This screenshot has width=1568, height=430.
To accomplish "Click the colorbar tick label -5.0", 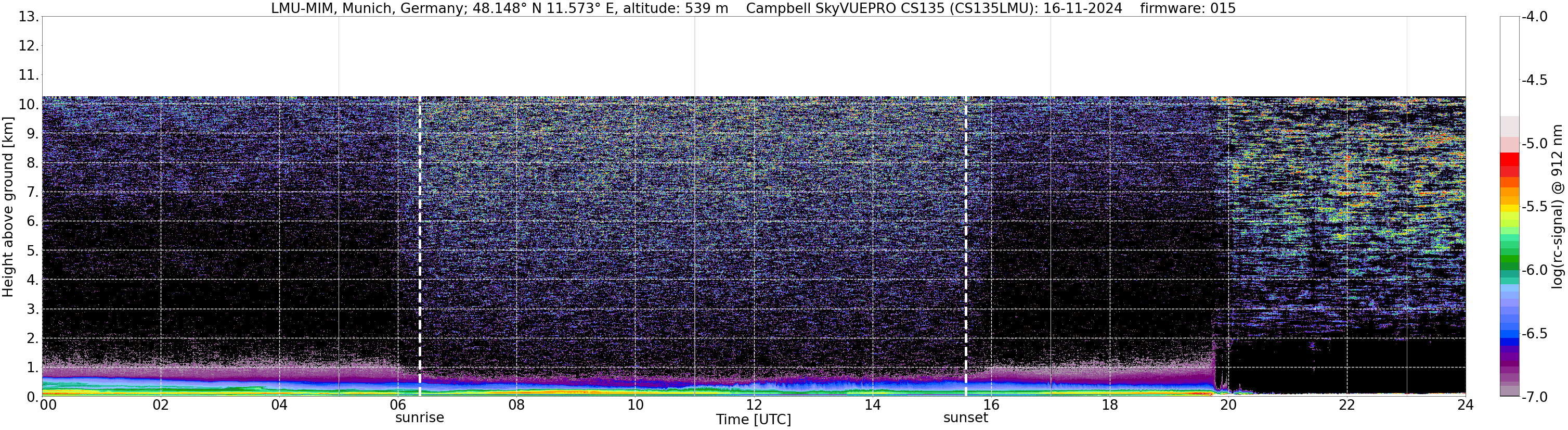I will click(x=1535, y=144).
